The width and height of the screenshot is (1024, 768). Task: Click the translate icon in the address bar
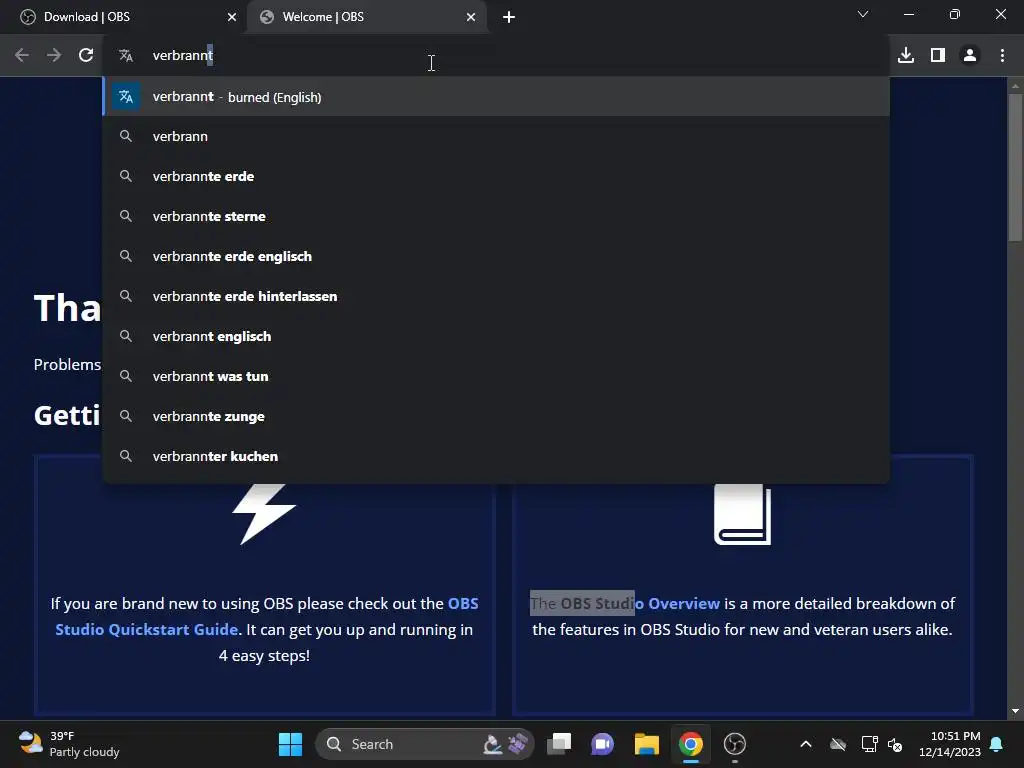[x=126, y=56]
